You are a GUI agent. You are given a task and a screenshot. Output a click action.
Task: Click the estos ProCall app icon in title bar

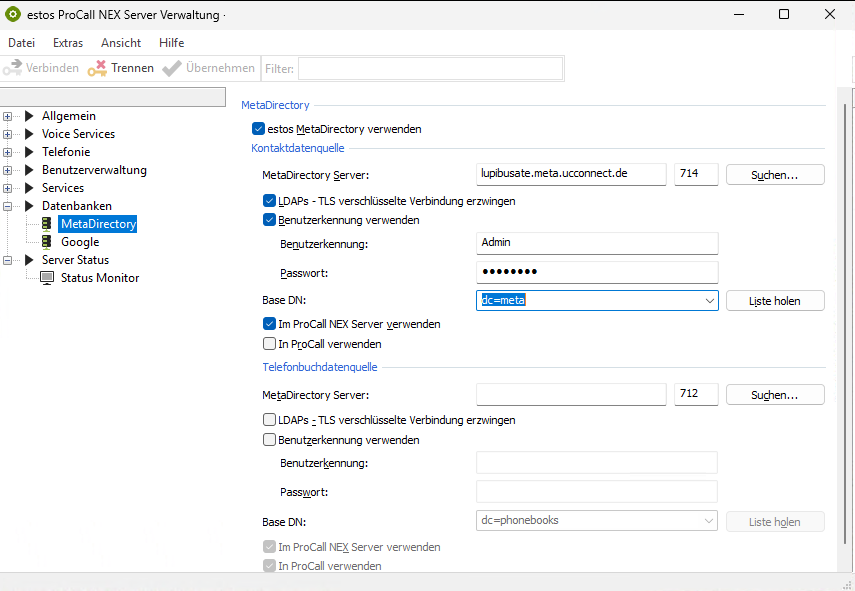14,15
